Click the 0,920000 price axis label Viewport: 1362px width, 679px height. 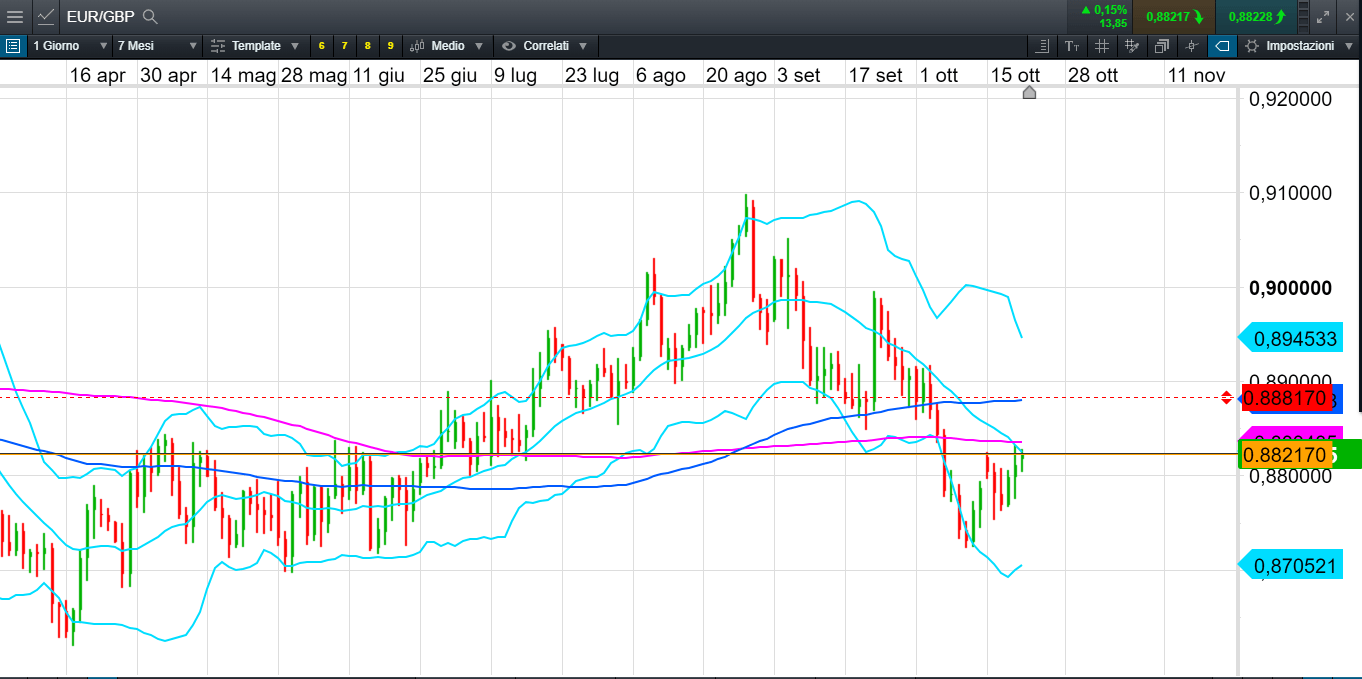point(1291,99)
